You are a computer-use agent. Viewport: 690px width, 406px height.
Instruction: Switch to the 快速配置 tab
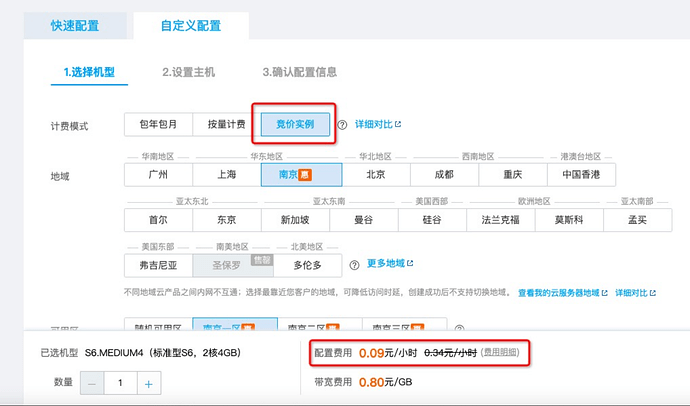tap(75, 26)
